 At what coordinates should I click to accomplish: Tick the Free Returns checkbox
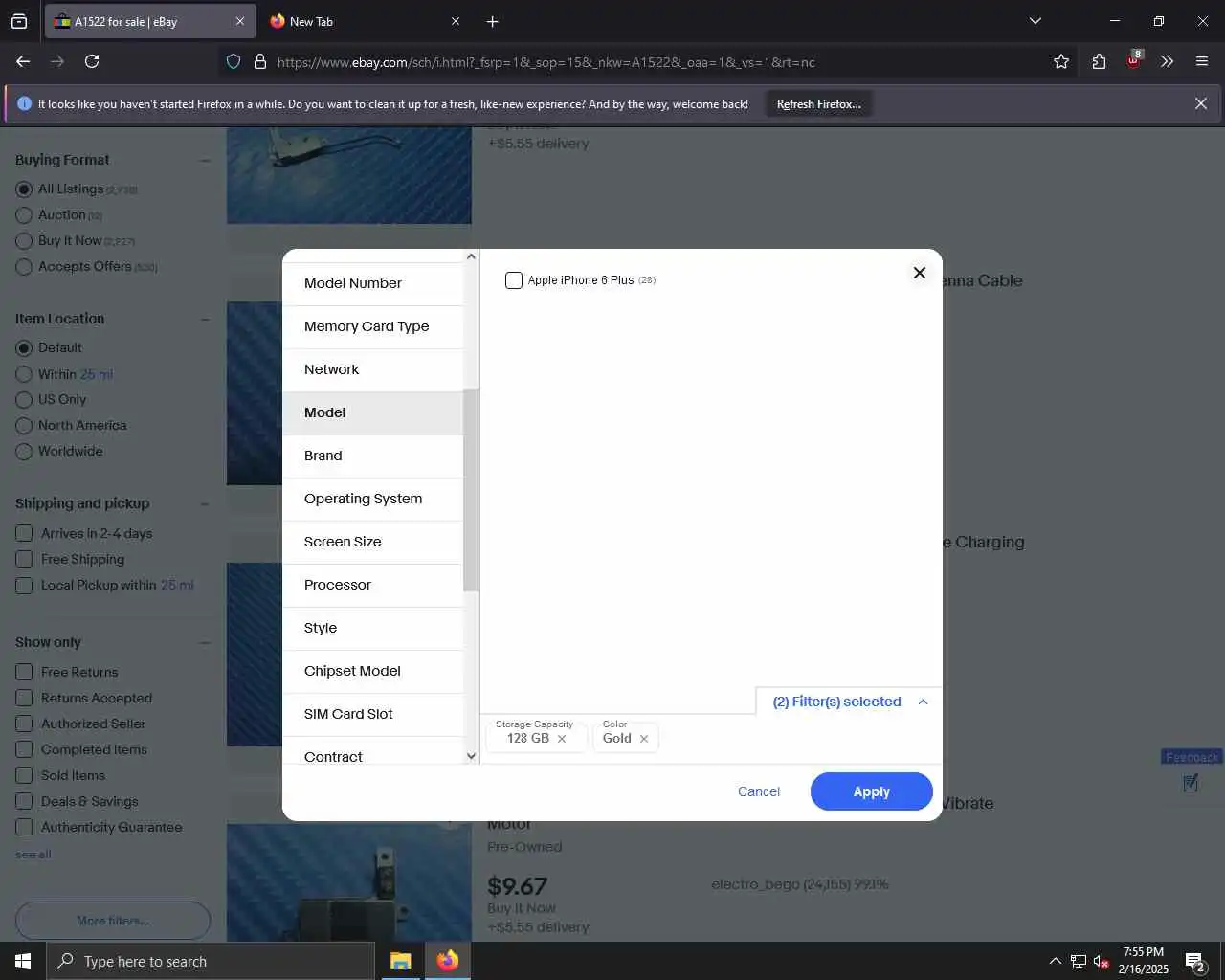coord(24,673)
